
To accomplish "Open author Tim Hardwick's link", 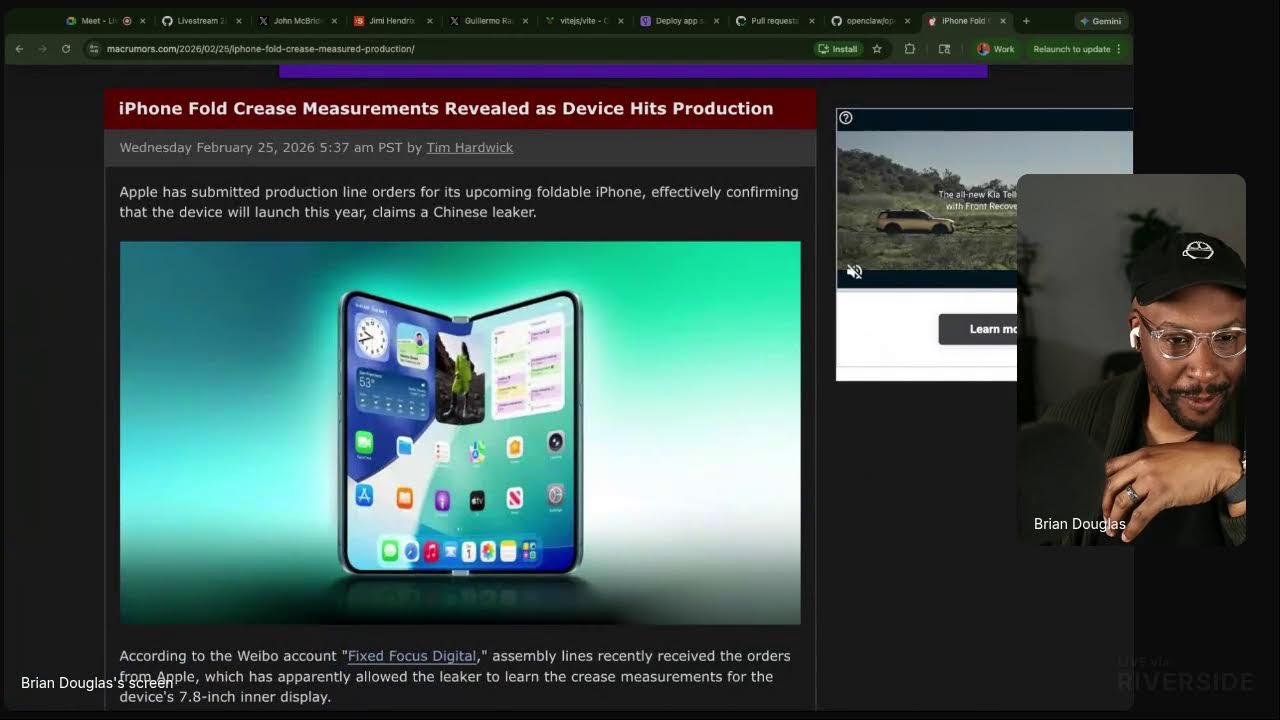I will click(x=470, y=148).
